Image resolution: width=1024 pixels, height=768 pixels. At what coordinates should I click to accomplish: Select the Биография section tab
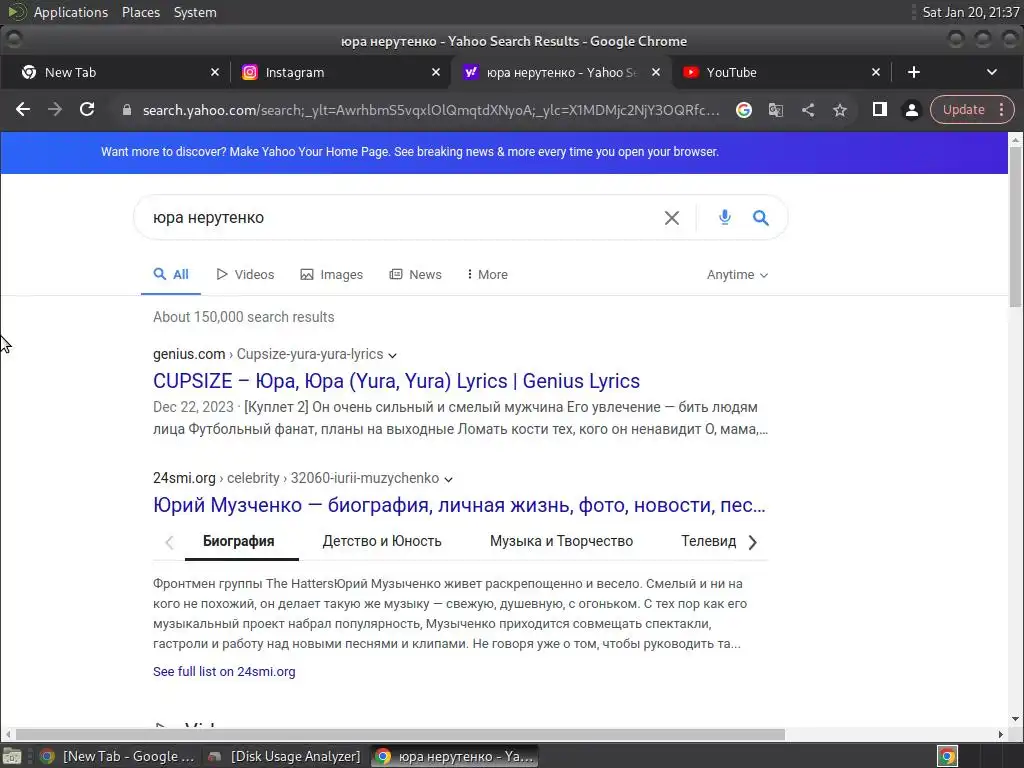coord(238,541)
